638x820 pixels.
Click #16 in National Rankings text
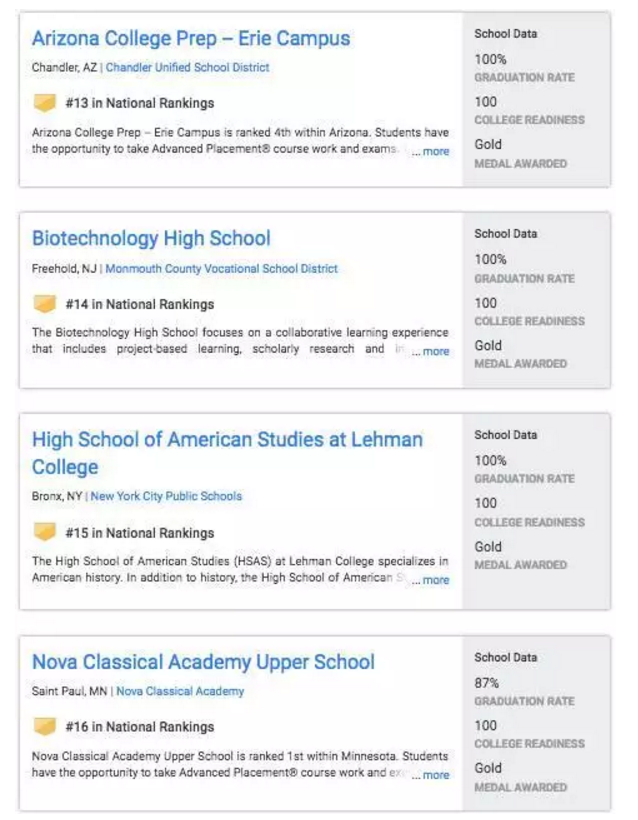tap(139, 727)
